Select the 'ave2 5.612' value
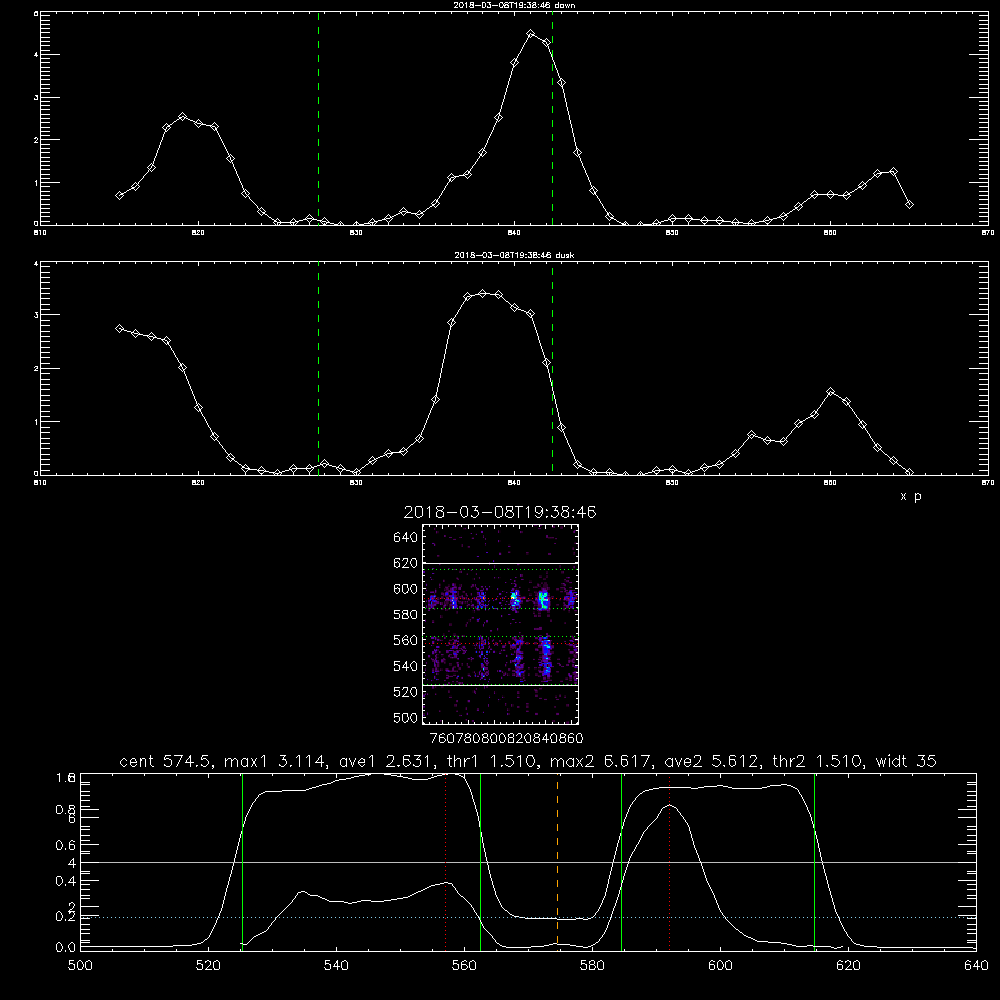Screen dimensions: 1000x1000 coord(712,761)
